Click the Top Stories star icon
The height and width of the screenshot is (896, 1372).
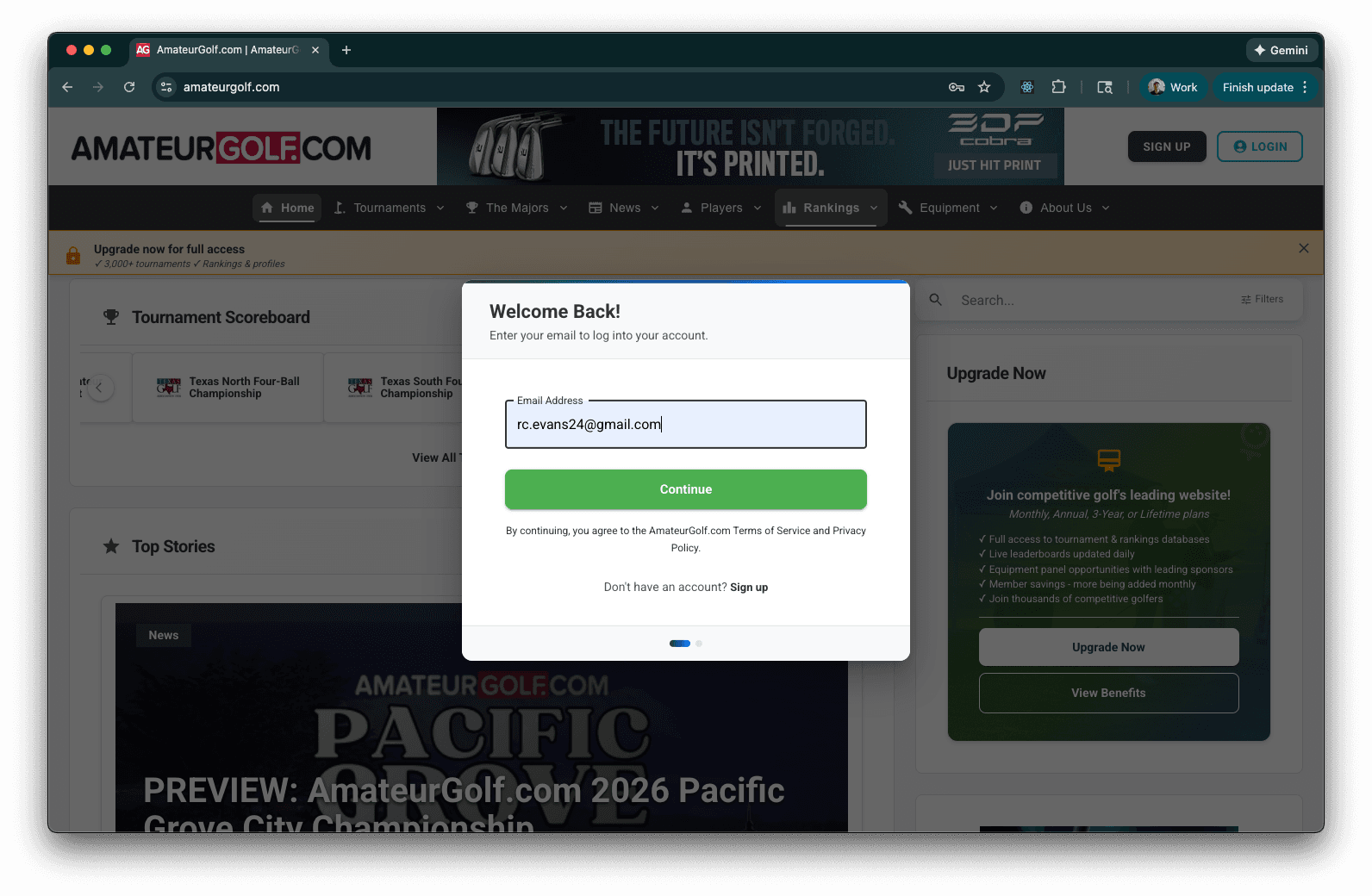(x=111, y=546)
